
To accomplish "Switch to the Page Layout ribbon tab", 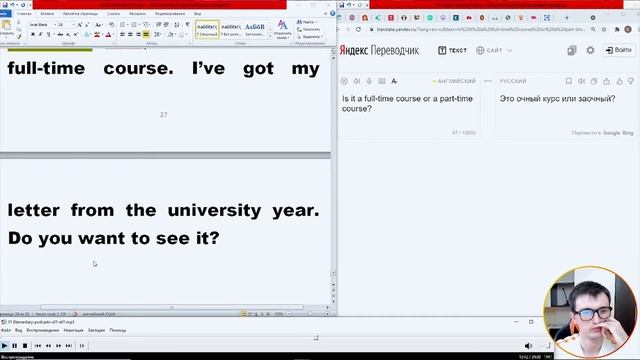I will click(x=80, y=14).
